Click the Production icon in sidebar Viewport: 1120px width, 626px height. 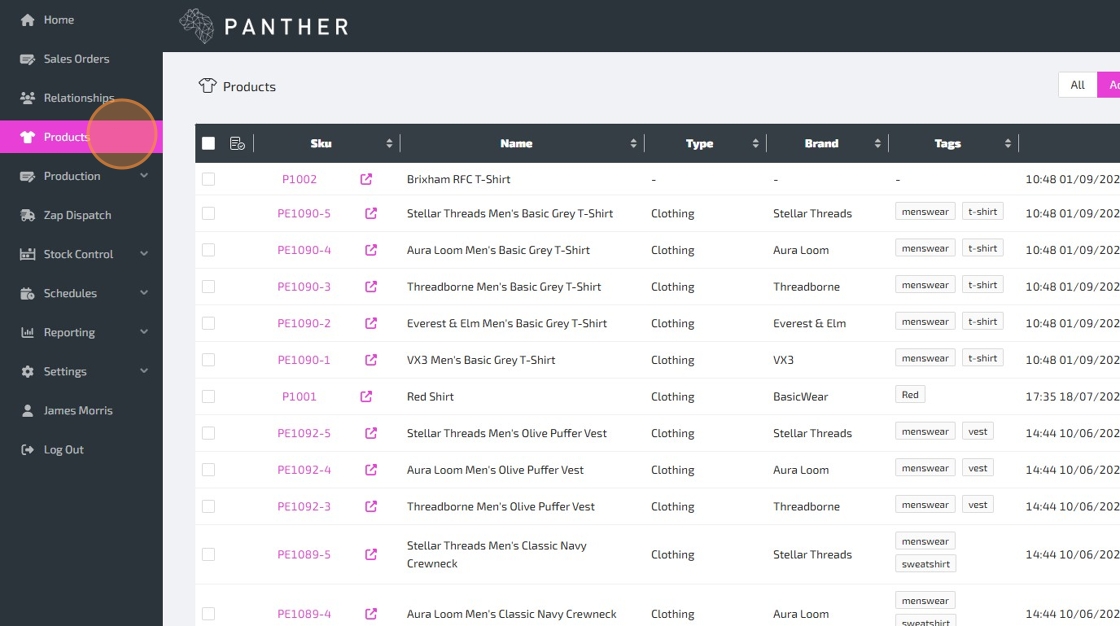tap(28, 177)
